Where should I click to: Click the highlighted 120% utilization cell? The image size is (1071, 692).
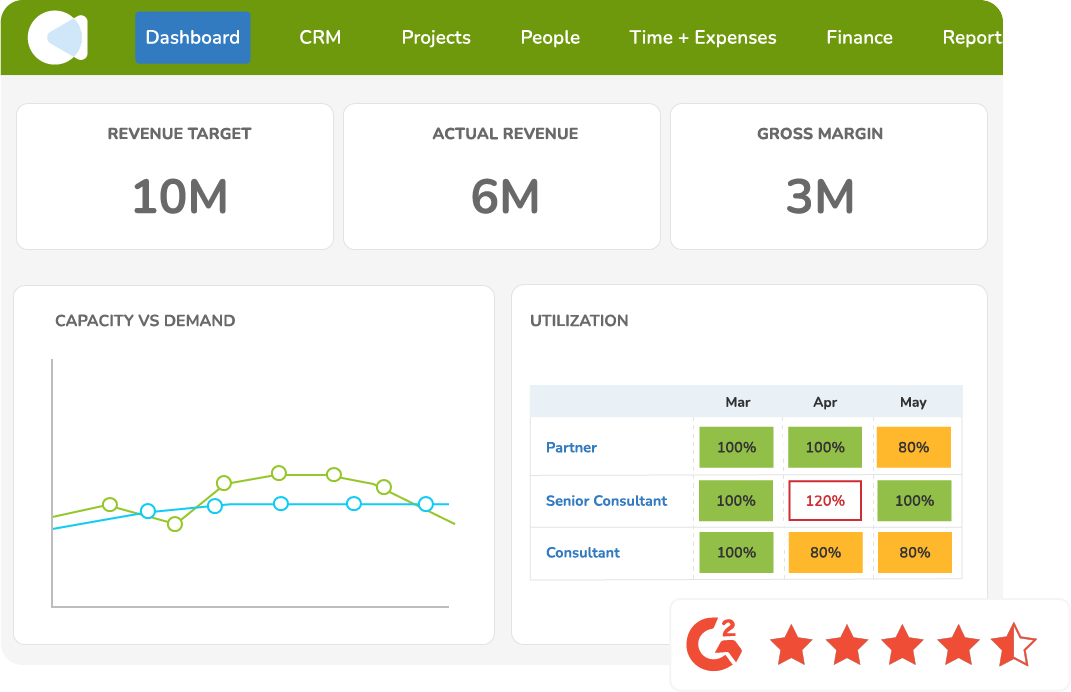click(x=824, y=500)
